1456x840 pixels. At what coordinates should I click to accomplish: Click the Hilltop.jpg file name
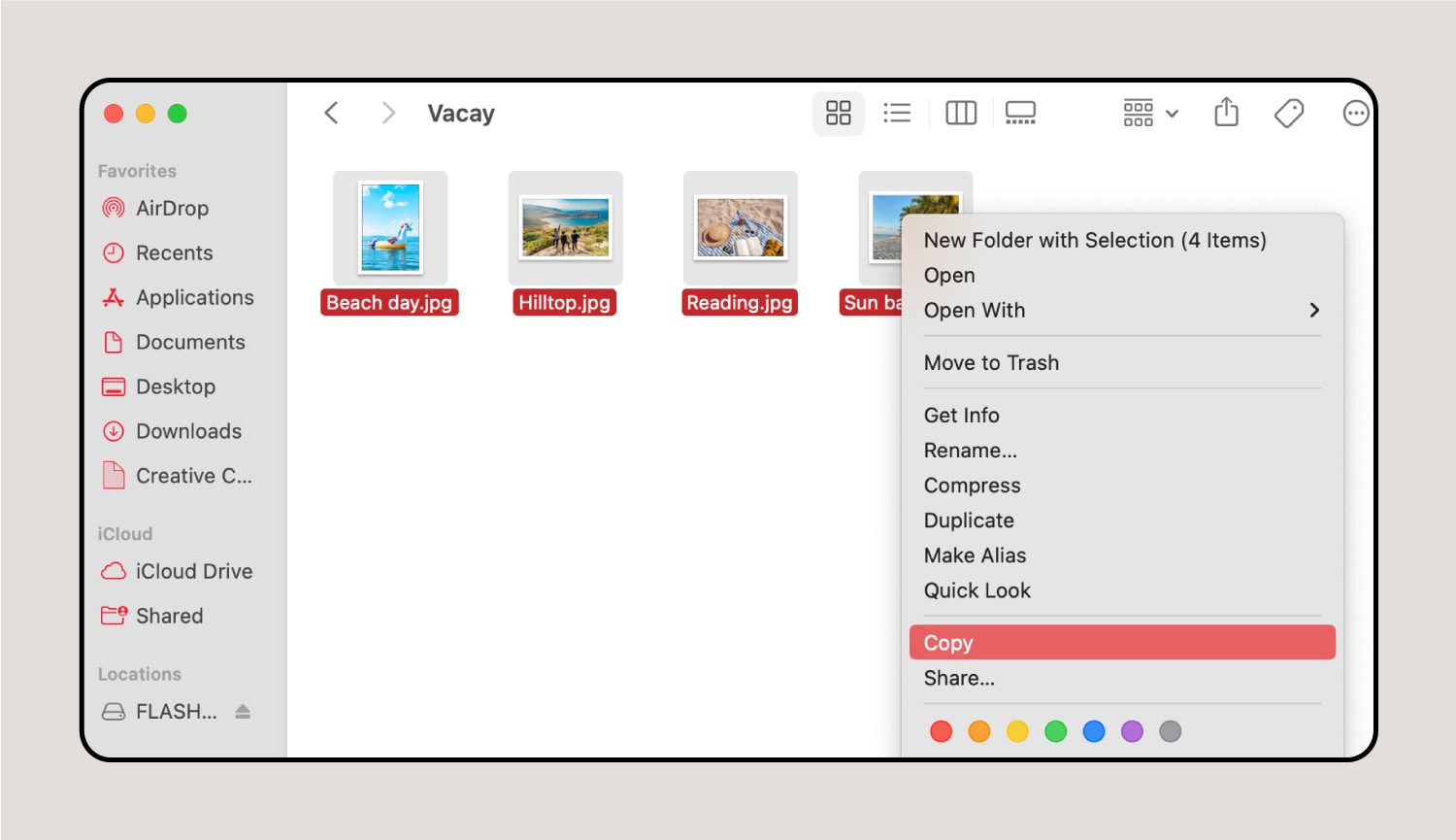click(565, 302)
